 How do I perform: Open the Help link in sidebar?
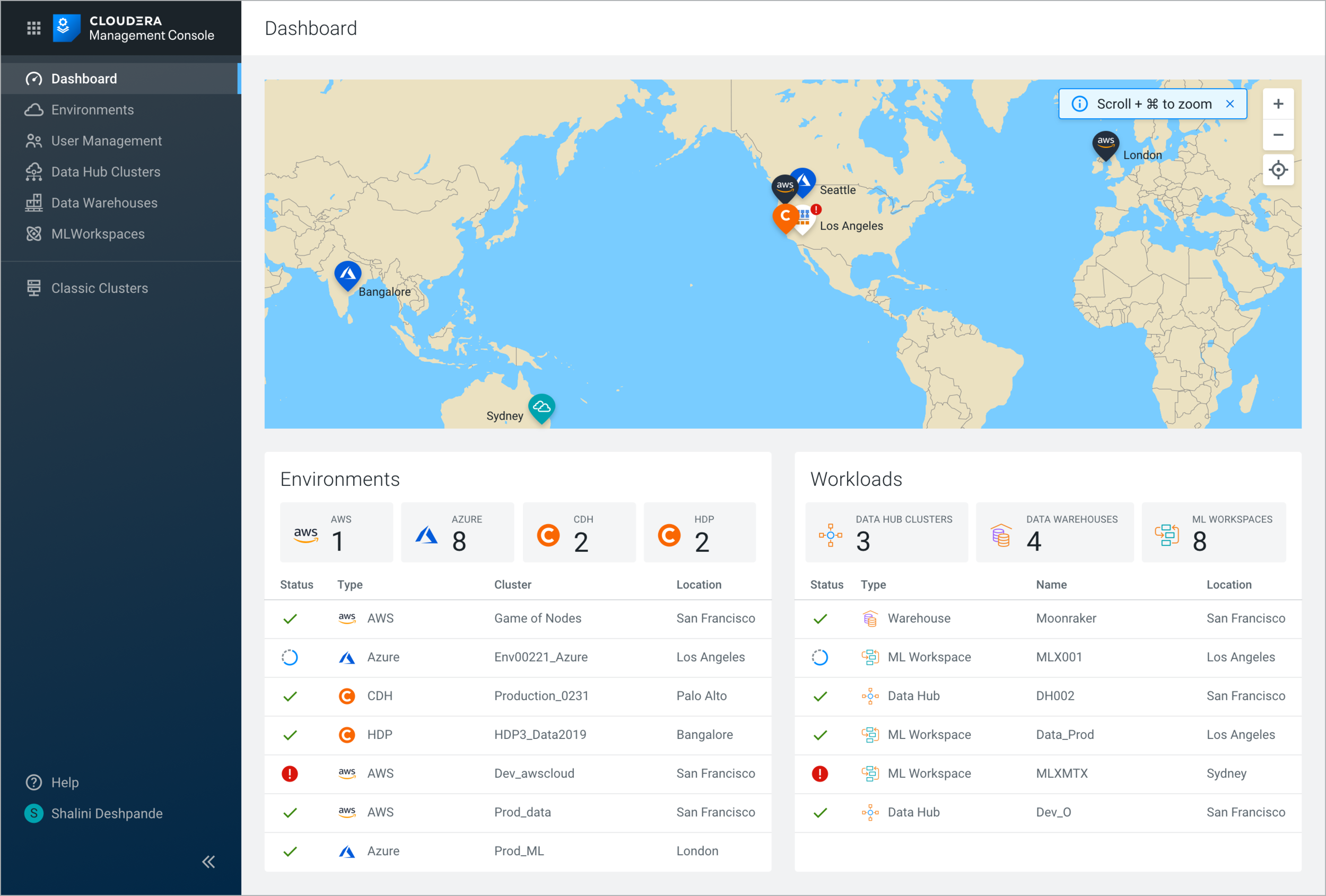click(65, 782)
